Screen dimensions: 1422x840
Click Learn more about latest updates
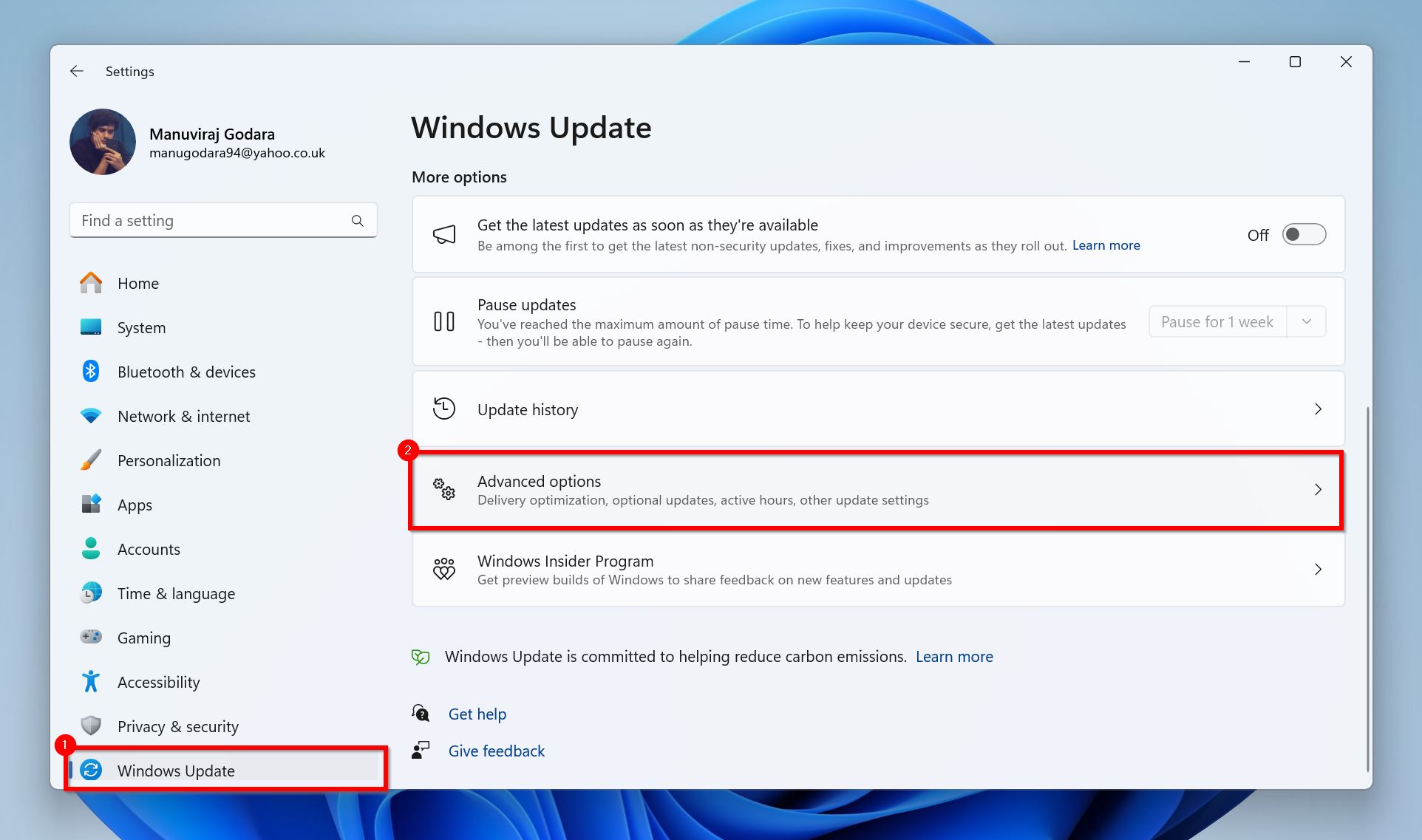[1106, 245]
